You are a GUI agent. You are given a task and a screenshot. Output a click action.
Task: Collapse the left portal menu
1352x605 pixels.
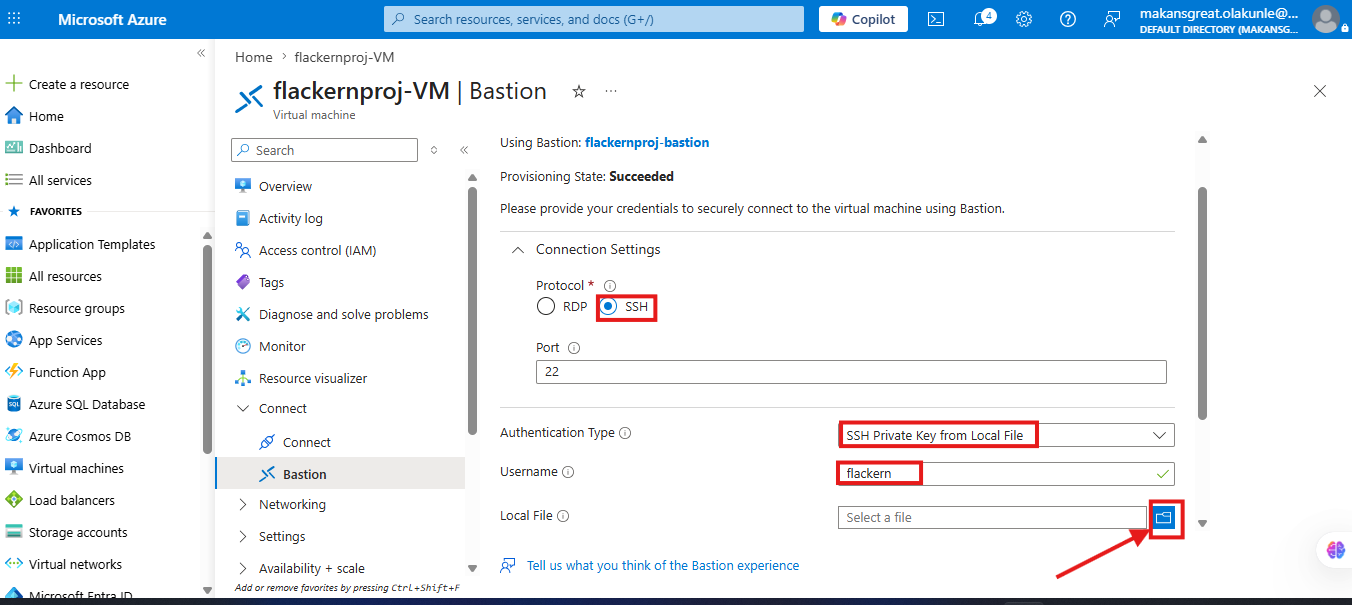pyautogui.click(x=201, y=53)
